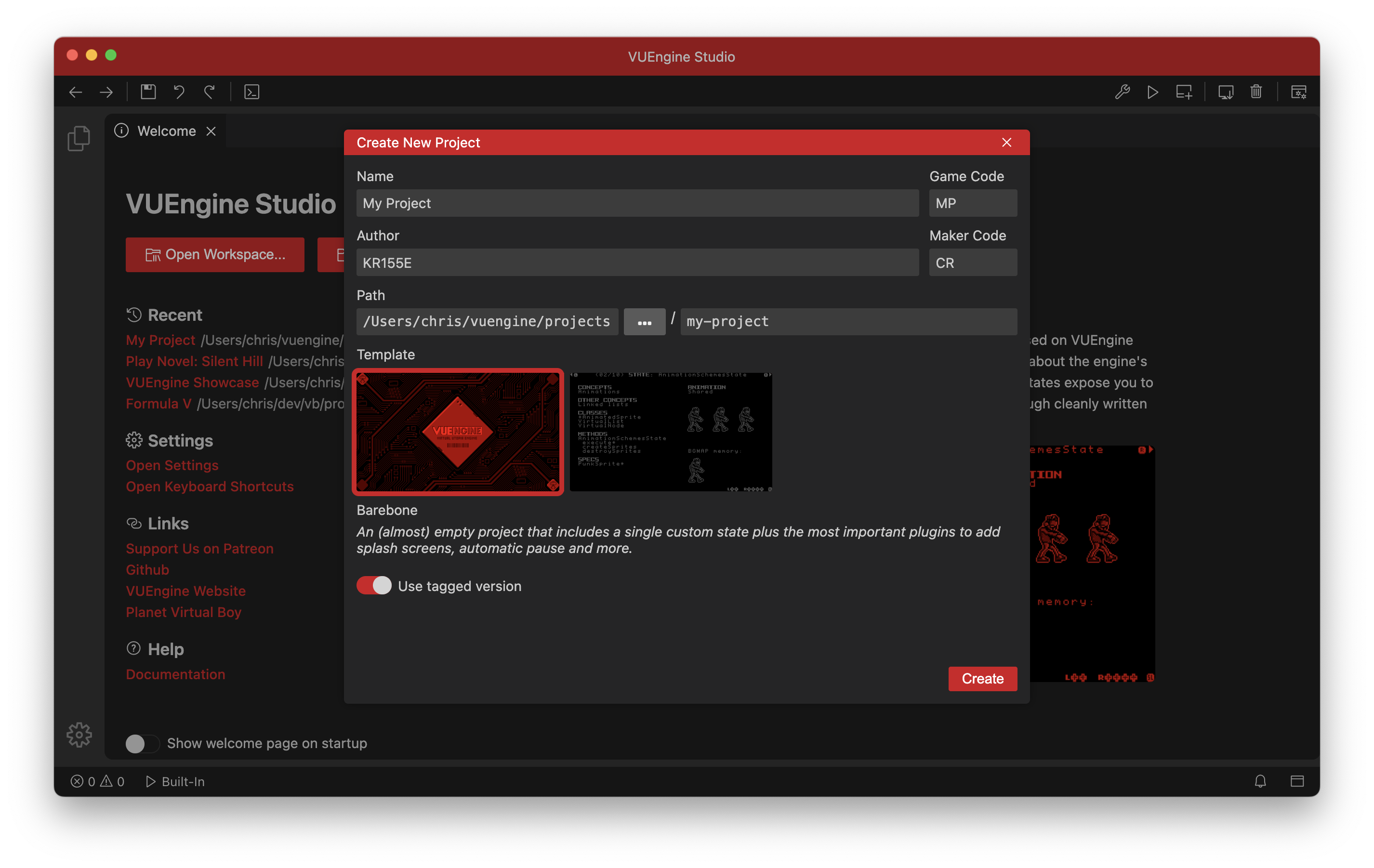This screenshot has height=868, width=1374.
Task: Click Built-In emulator status item
Action: [x=174, y=781]
